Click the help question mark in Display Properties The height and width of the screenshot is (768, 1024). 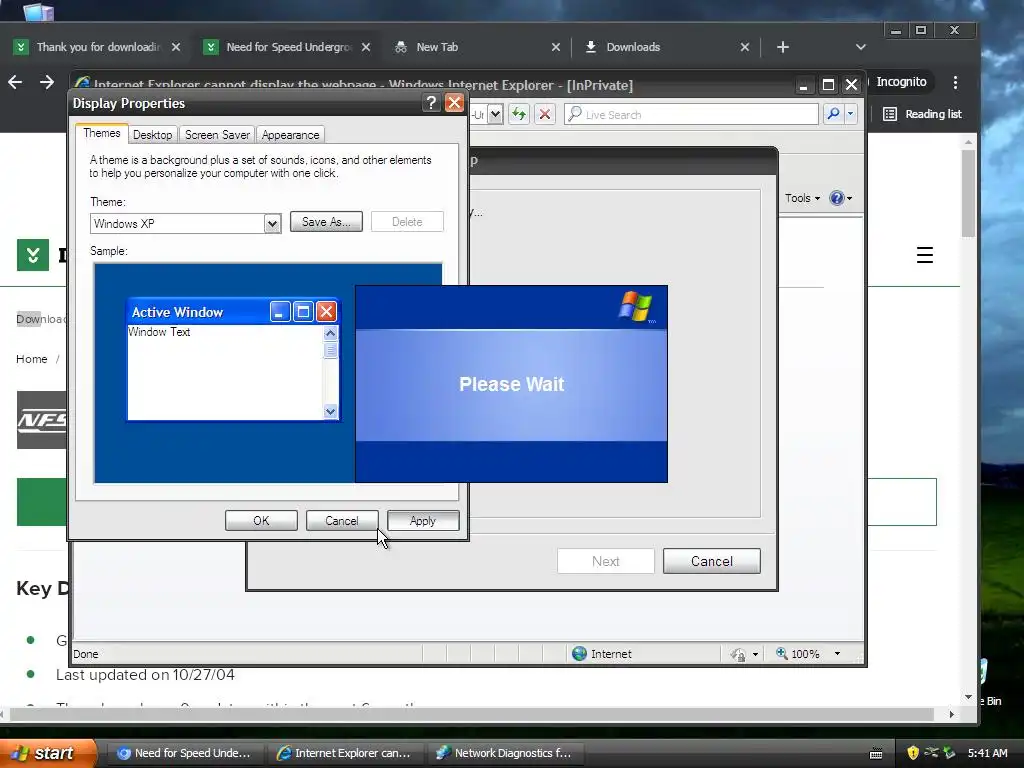pos(430,103)
